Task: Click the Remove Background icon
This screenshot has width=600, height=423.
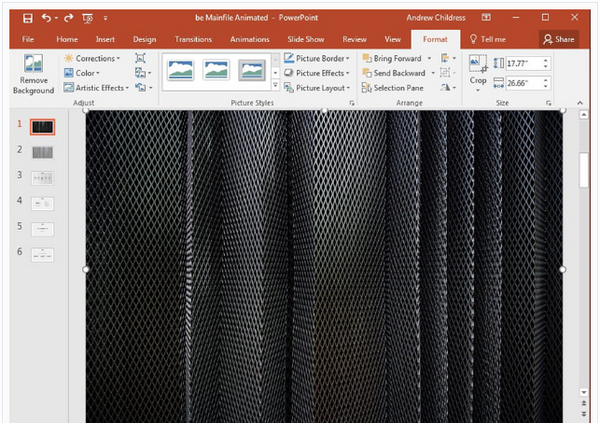Action: pos(33,63)
